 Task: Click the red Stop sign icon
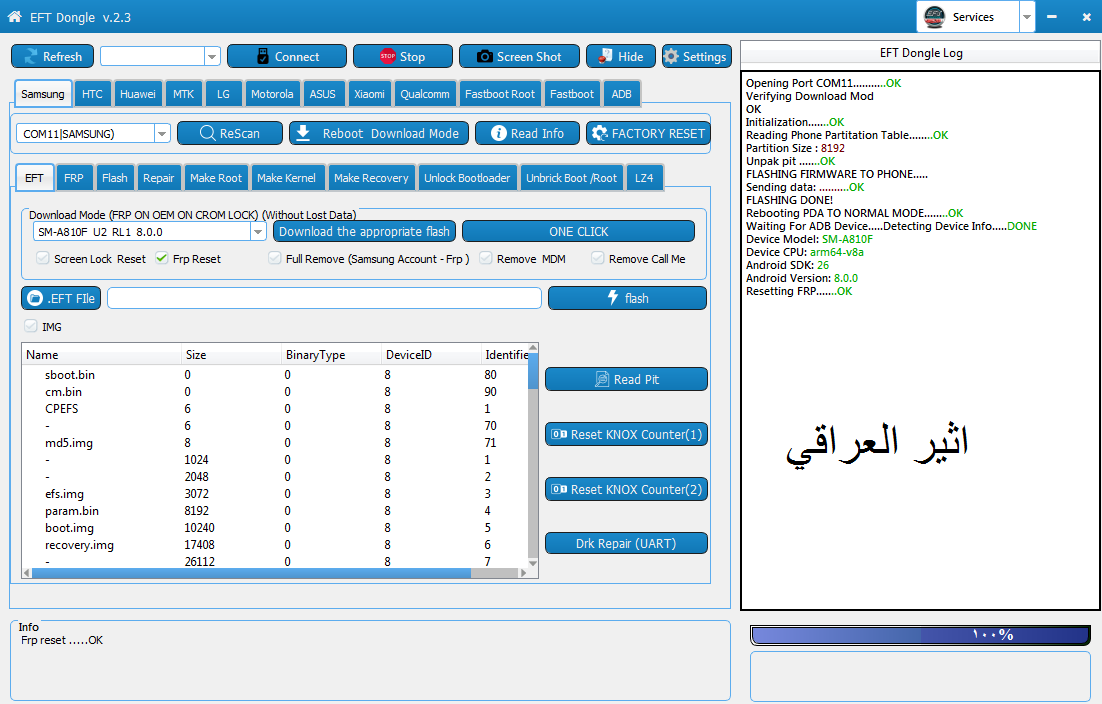[387, 56]
